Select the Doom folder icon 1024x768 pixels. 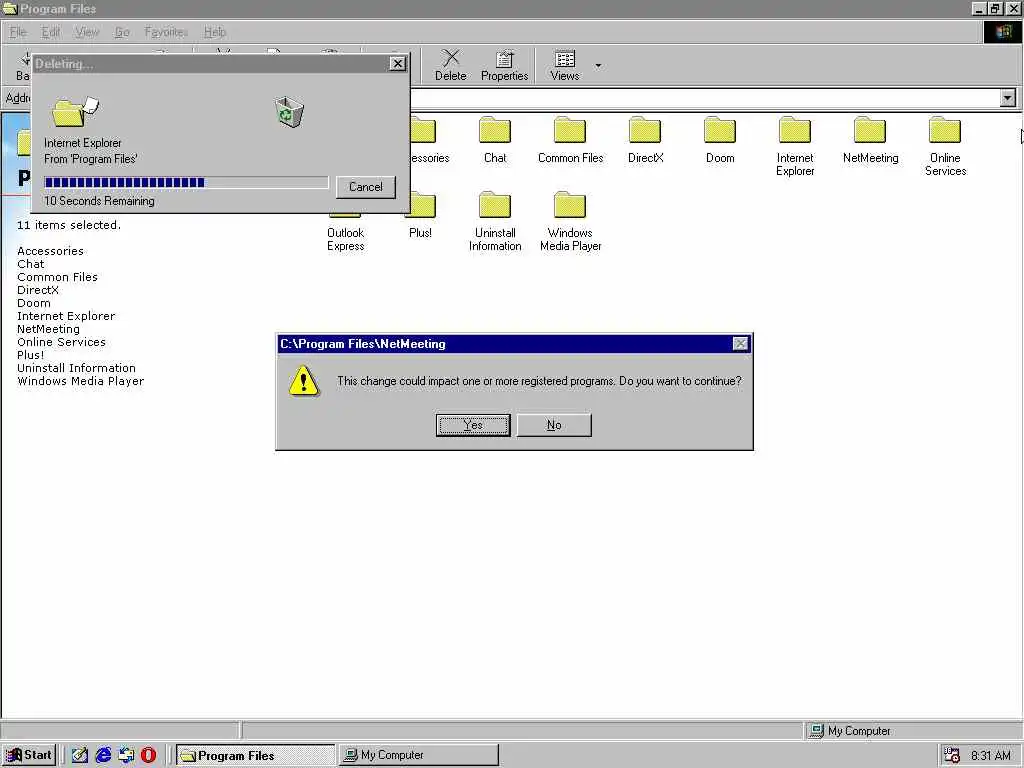(720, 130)
